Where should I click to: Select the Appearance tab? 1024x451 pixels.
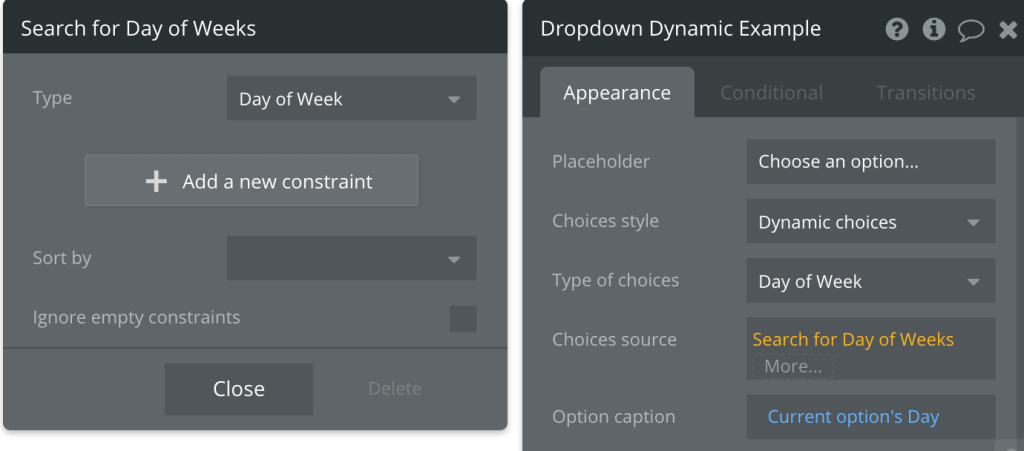pos(616,93)
